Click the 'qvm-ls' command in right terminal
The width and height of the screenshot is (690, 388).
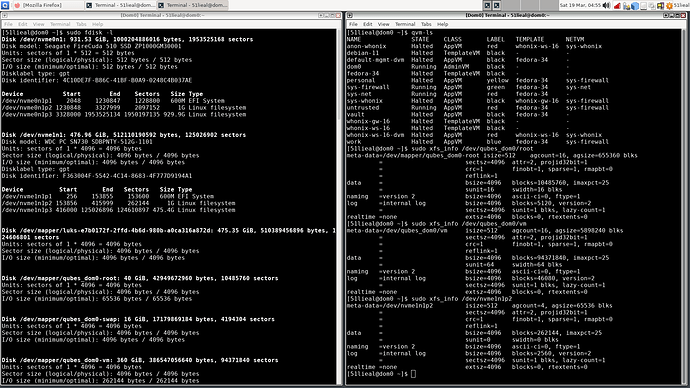(x=422, y=33)
